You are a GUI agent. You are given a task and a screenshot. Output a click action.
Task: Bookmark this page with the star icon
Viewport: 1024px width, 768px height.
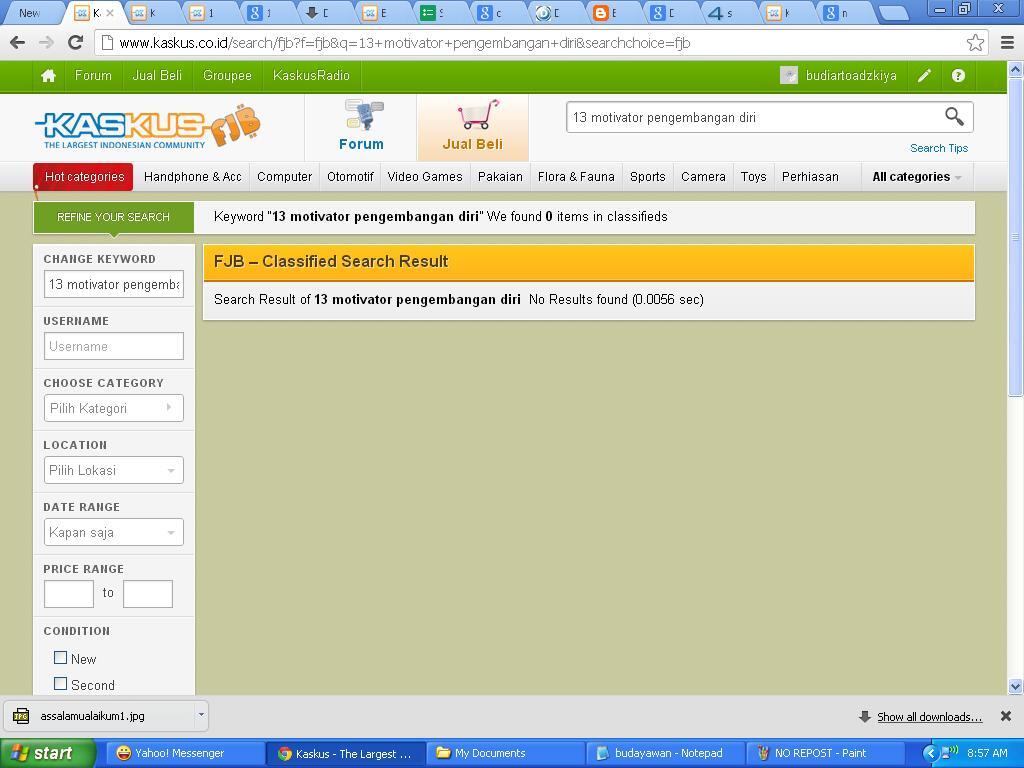pos(975,43)
